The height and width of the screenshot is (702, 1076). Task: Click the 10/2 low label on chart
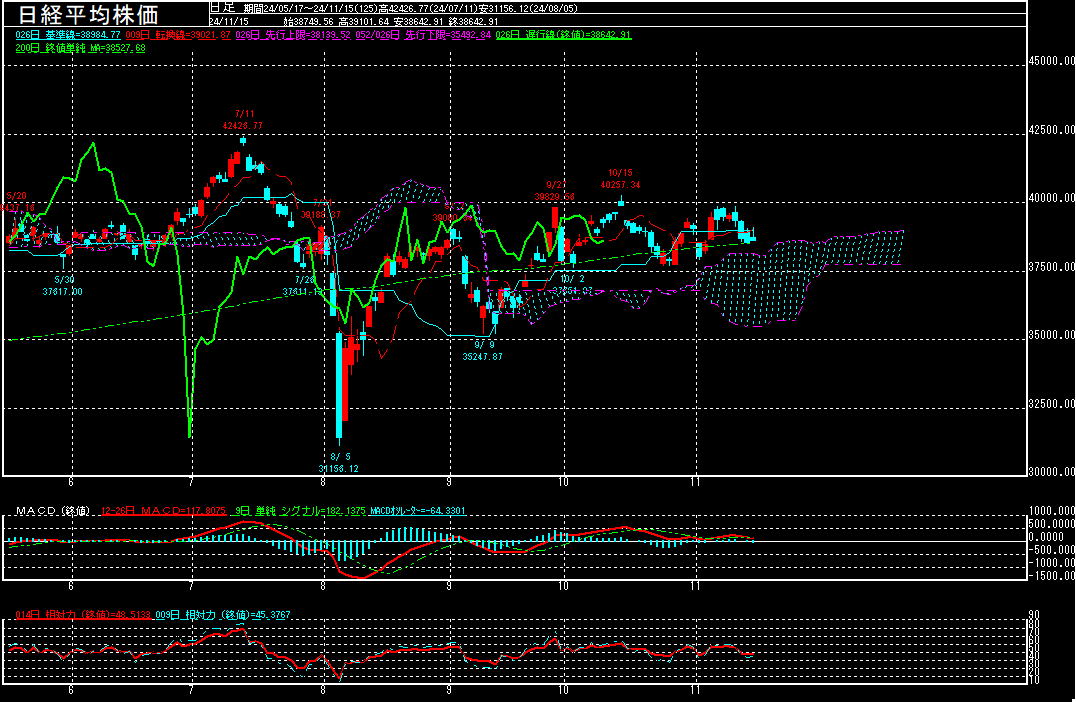[573, 285]
